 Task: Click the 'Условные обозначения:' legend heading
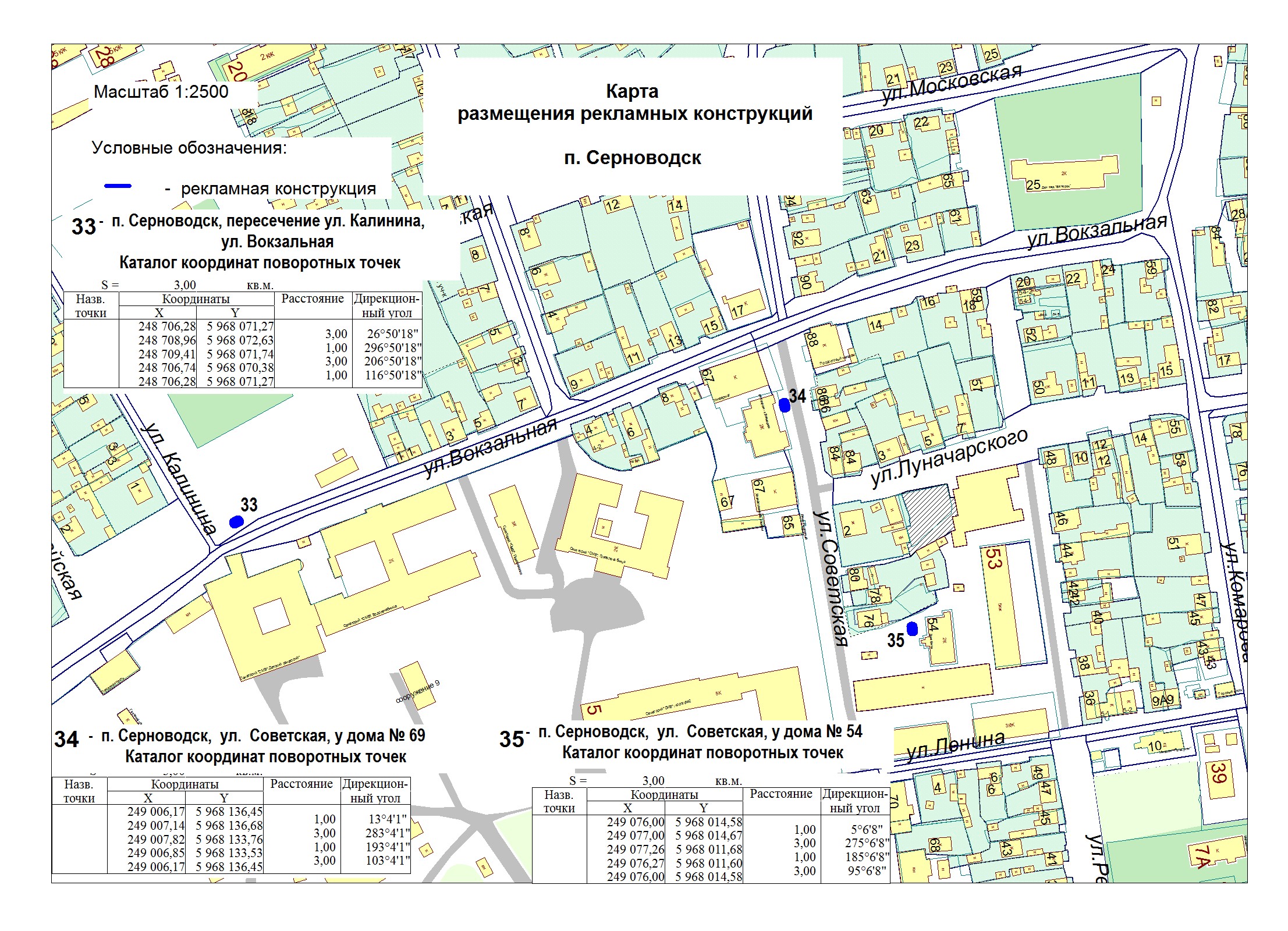click(x=189, y=148)
